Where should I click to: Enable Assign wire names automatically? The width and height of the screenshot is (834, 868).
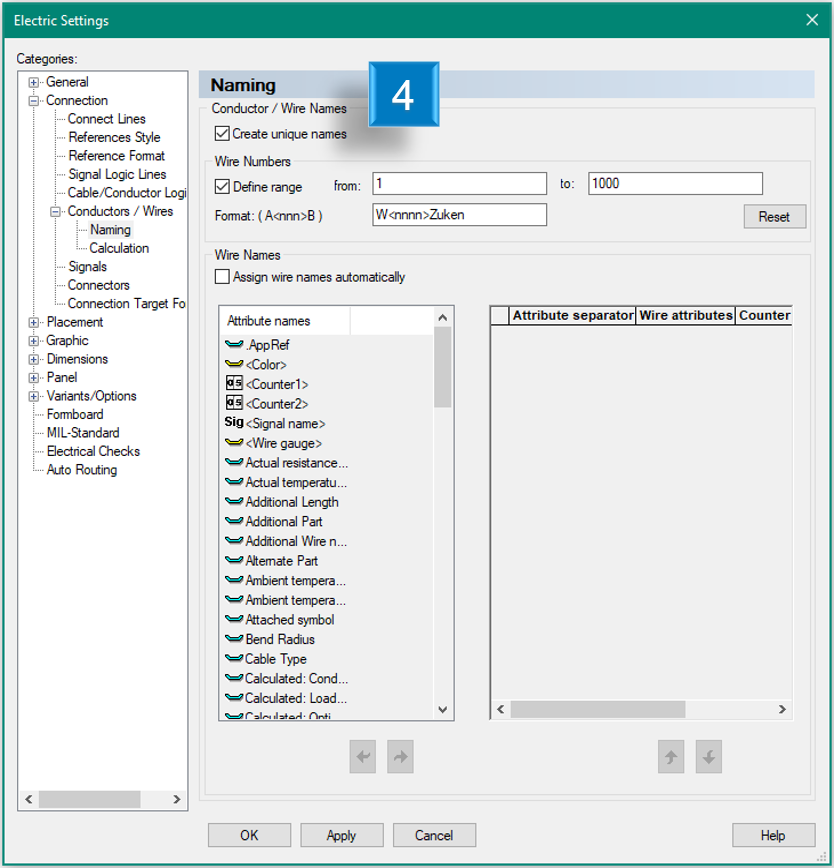tap(221, 276)
